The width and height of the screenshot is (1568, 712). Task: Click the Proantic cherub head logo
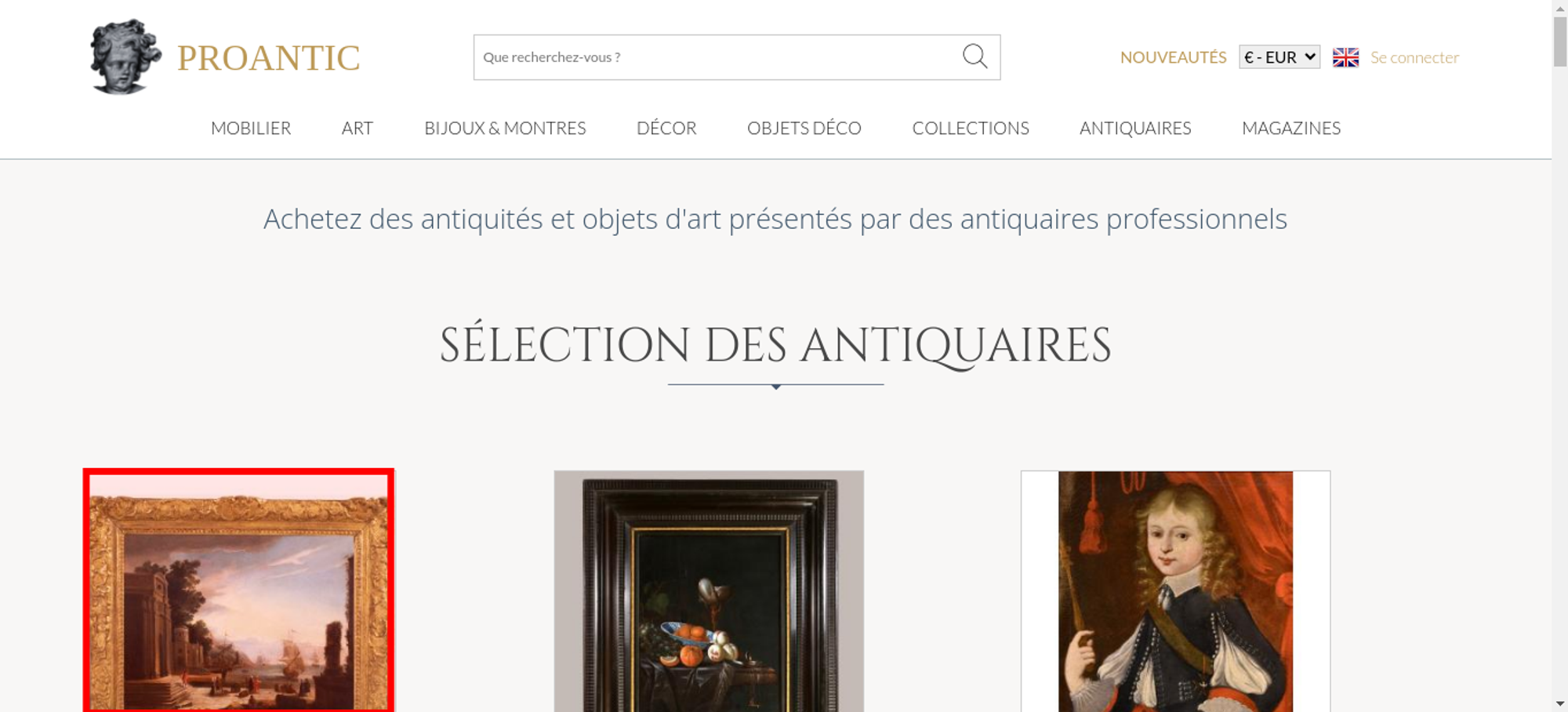[x=125, y=57]
